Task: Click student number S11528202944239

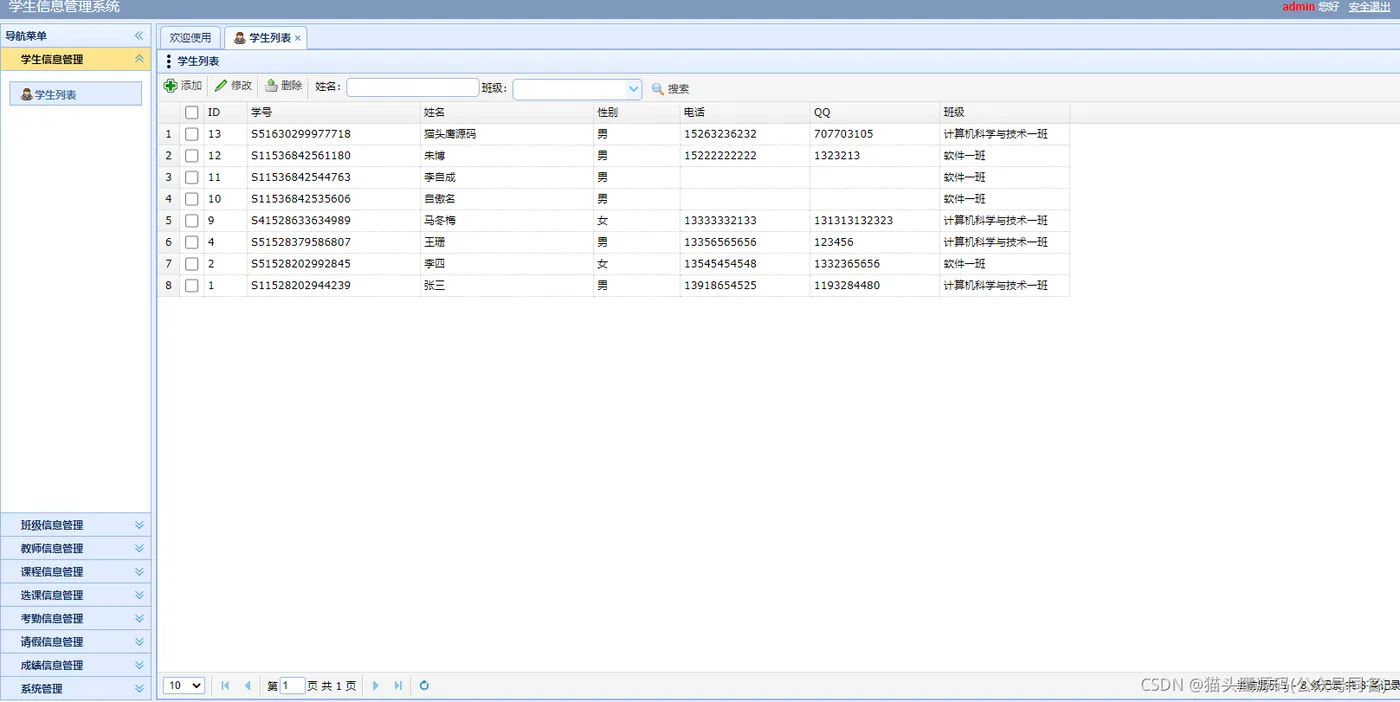Action: tap(301, 286)
